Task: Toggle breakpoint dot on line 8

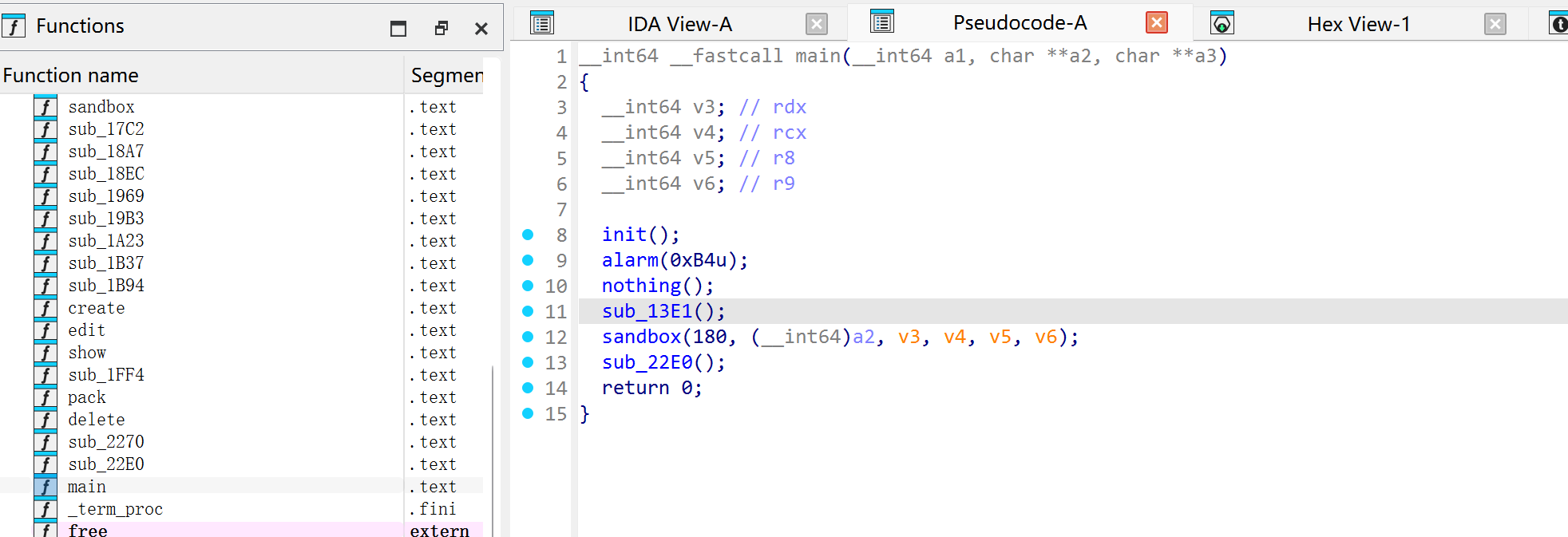Action: pos(528,235)
